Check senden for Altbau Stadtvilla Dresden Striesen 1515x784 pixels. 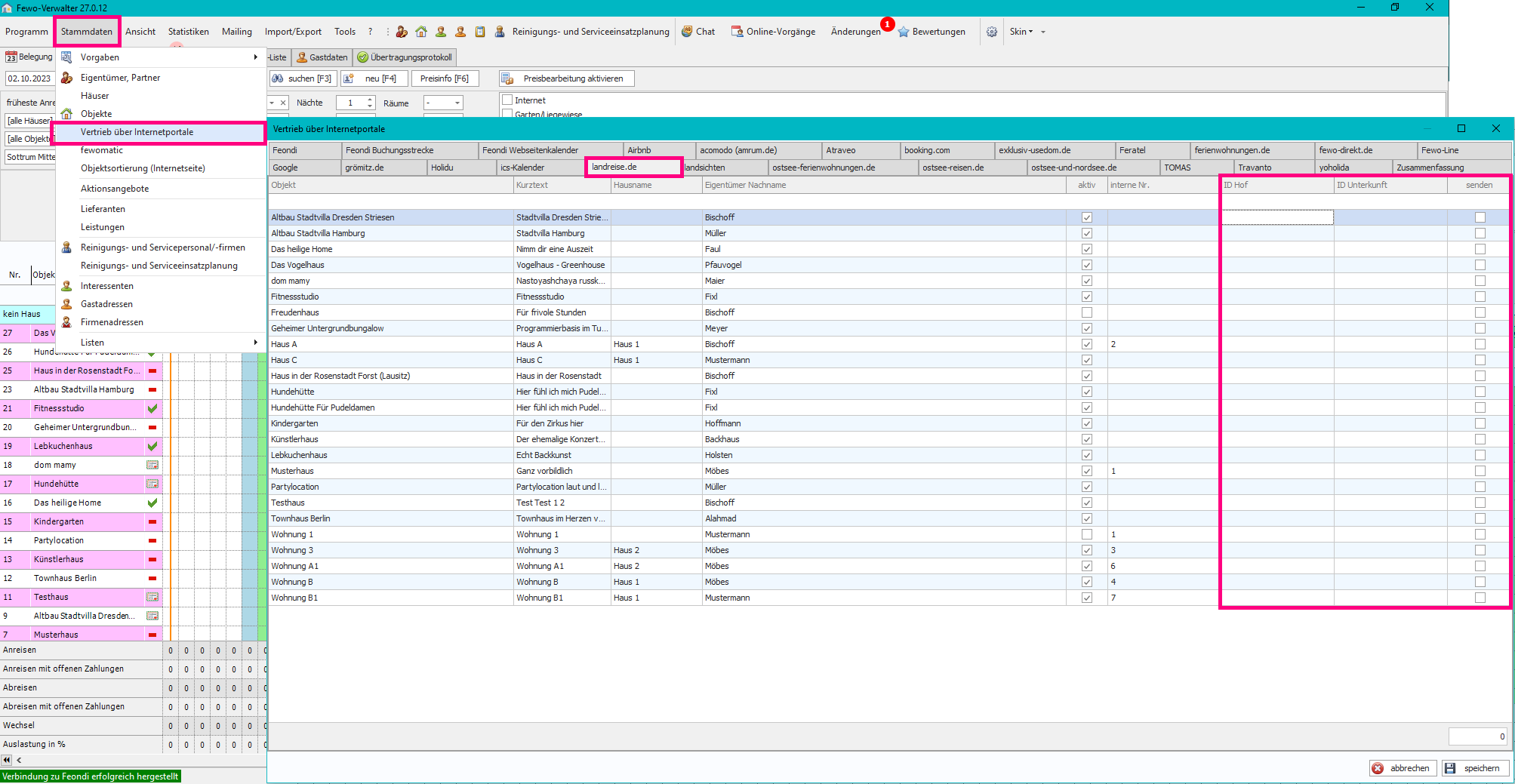[x=1480, y=217]
